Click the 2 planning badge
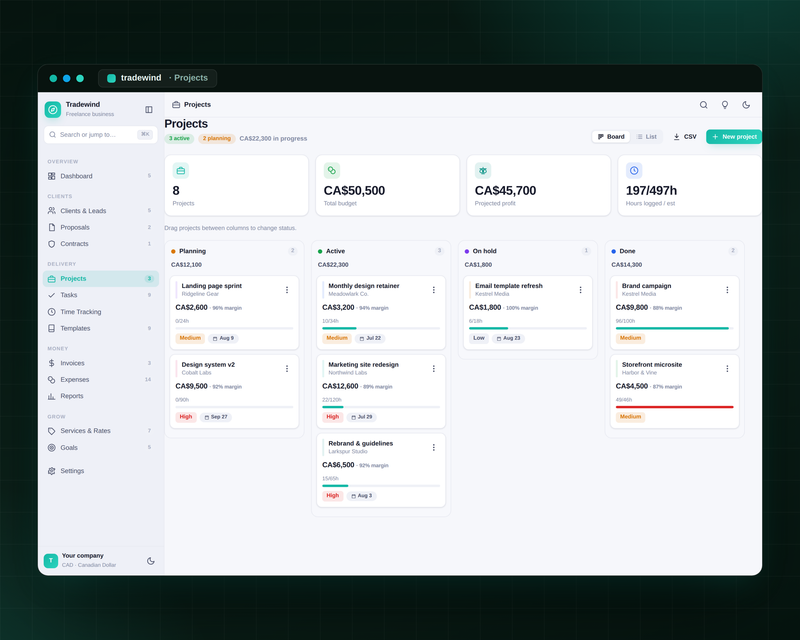Screen dimensions: 800x640 217,138
